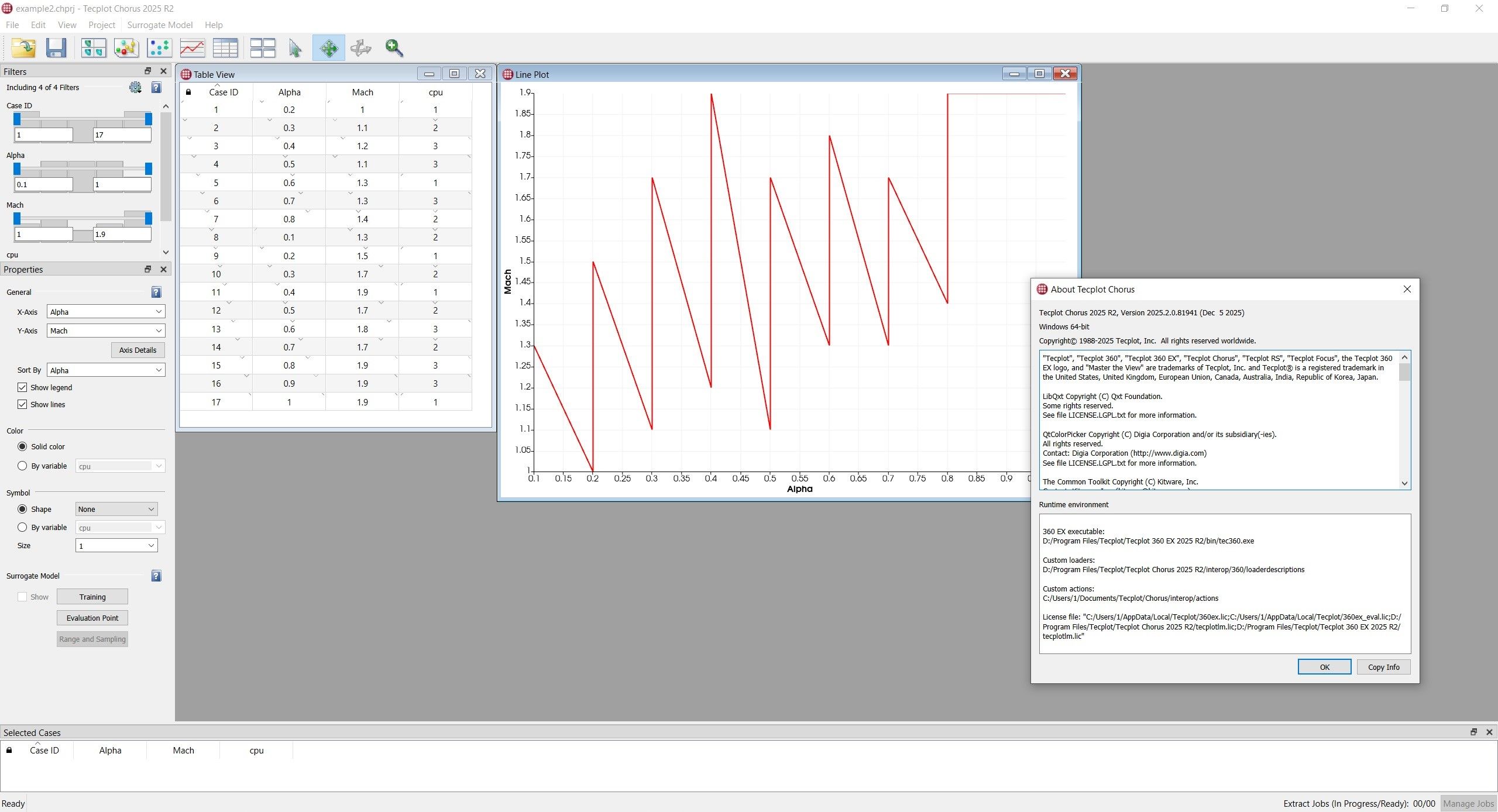Save the current project using the toolbar icon
This screenshot has height=812, width=1498.
(x=56, y=48)
